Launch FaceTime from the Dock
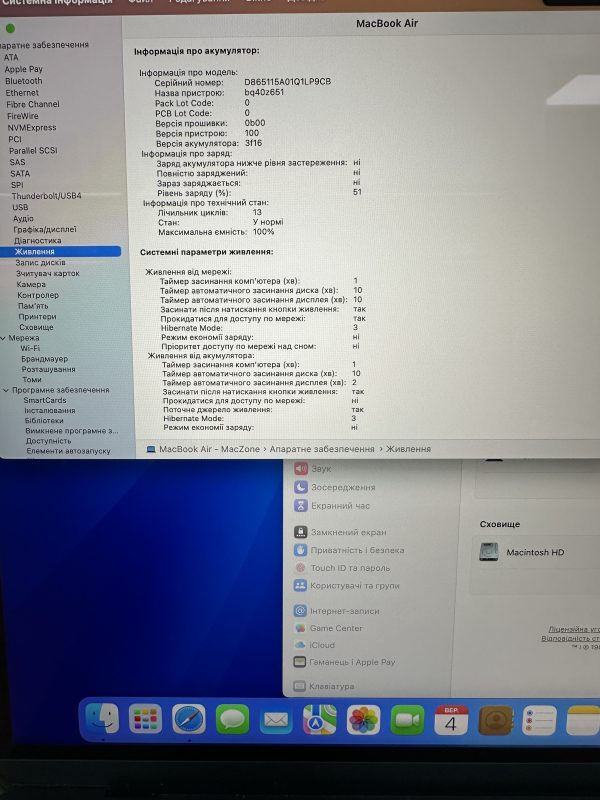 tap(407, 720)
